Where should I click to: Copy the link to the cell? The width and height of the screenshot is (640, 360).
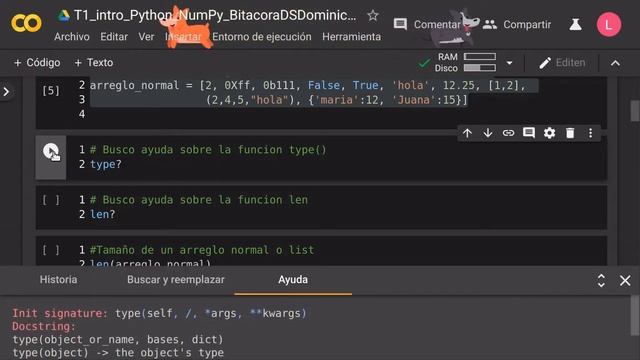click(x=508, y=133)
